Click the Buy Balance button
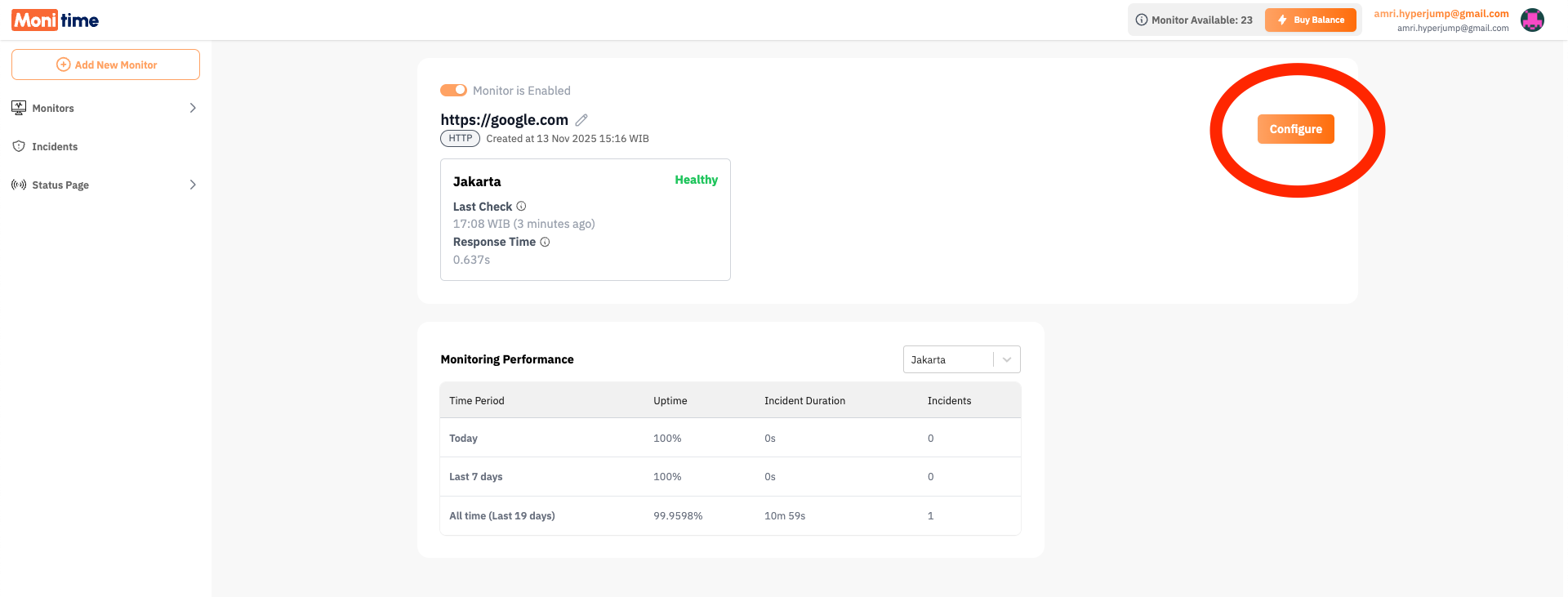1568x597 pixels. [x=1310, y=20]
